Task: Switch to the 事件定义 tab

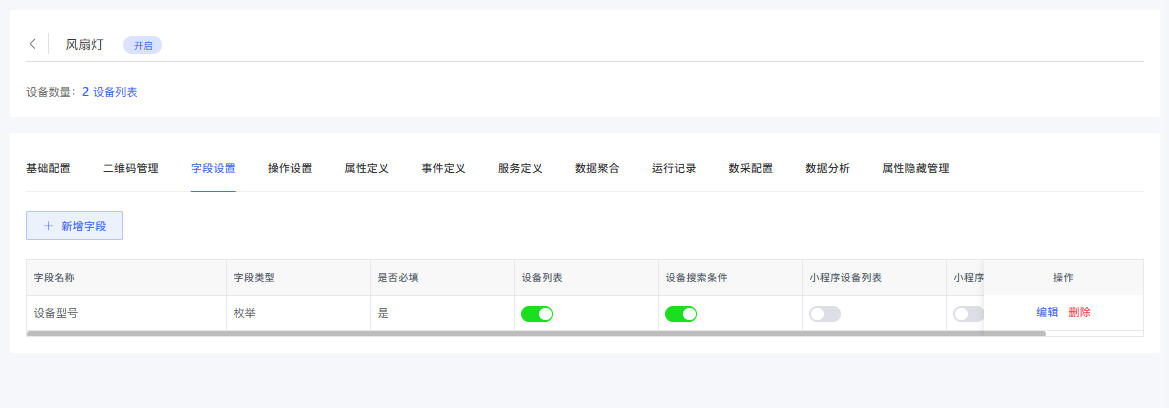Action: click(x=443, y=168)
